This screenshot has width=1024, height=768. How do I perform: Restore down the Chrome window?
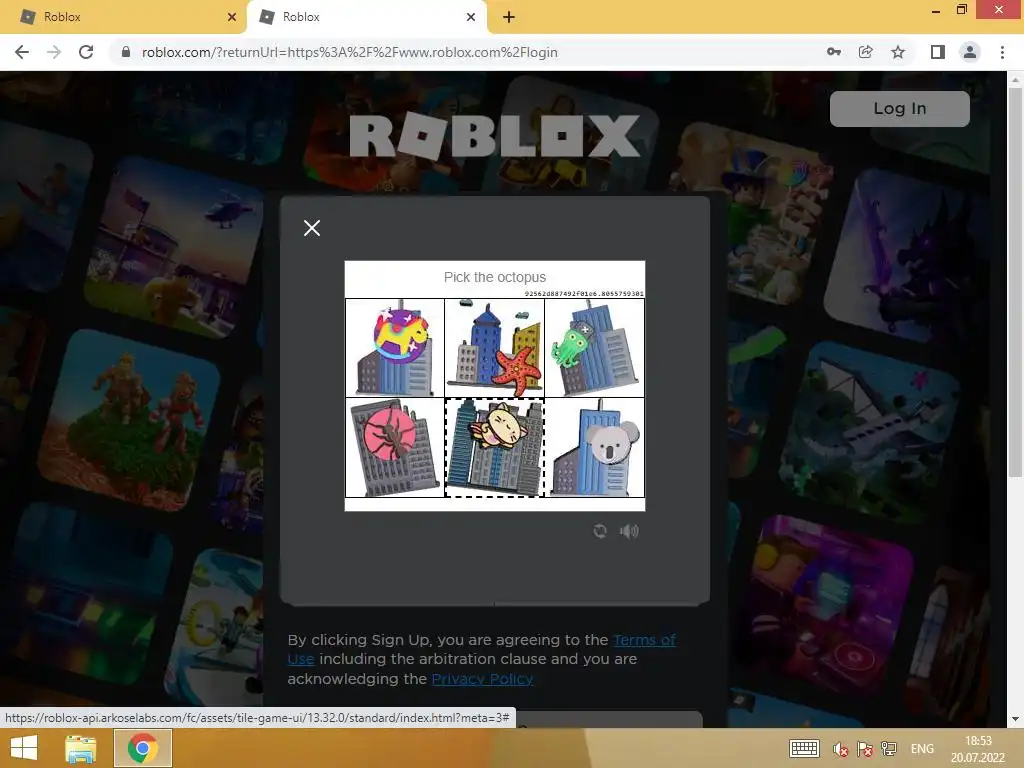[x=961, y=10]
